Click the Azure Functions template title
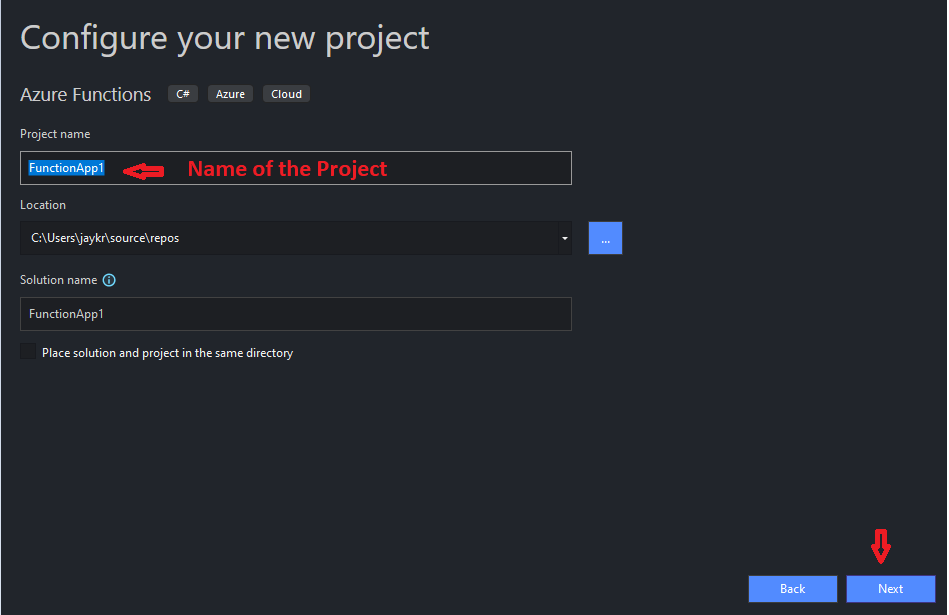Viewport: 949px width, 615px height. pos(86,95)
